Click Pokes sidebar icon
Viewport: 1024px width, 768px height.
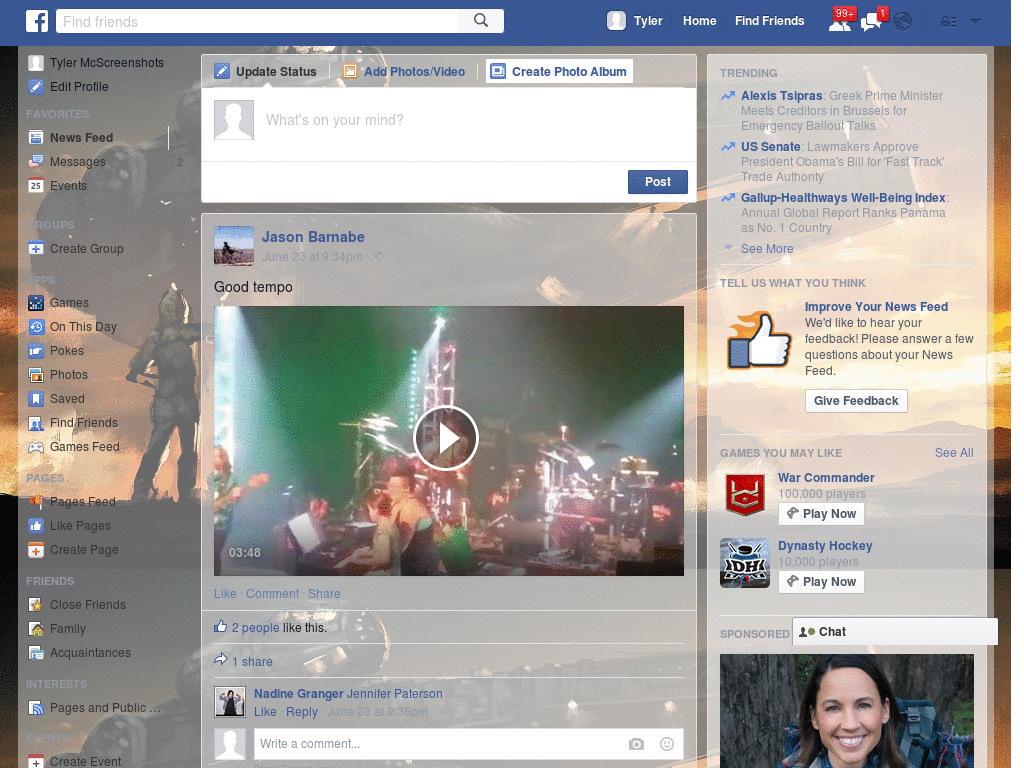pos(36,351)
